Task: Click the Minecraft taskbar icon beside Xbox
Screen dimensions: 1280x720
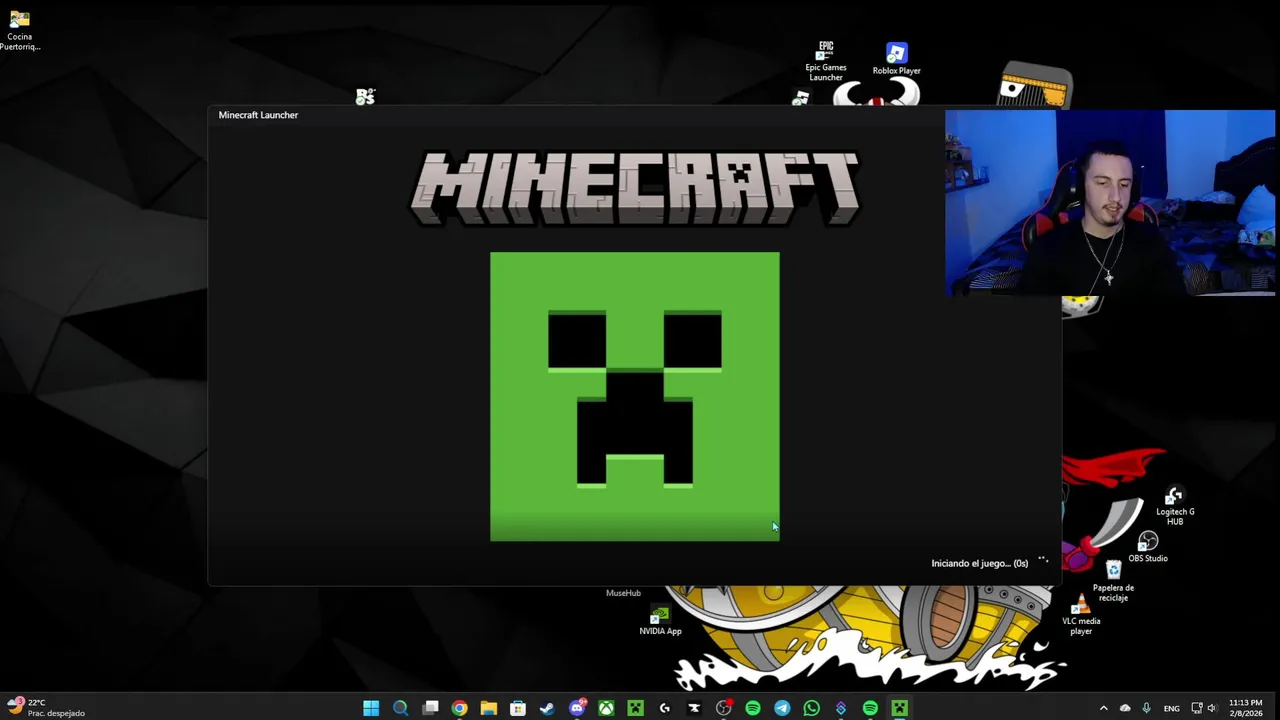Action: (635, 708)
